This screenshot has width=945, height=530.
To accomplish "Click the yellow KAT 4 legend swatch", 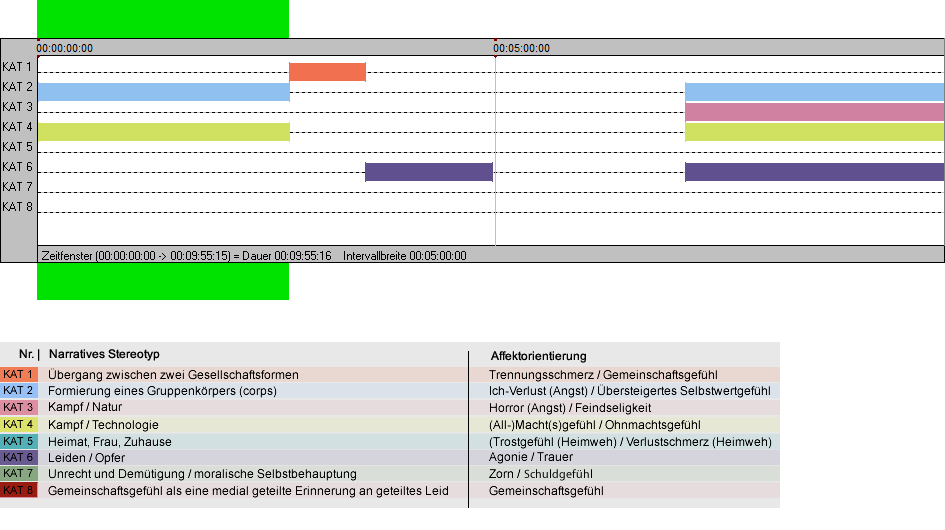I will tap(19, 424).
